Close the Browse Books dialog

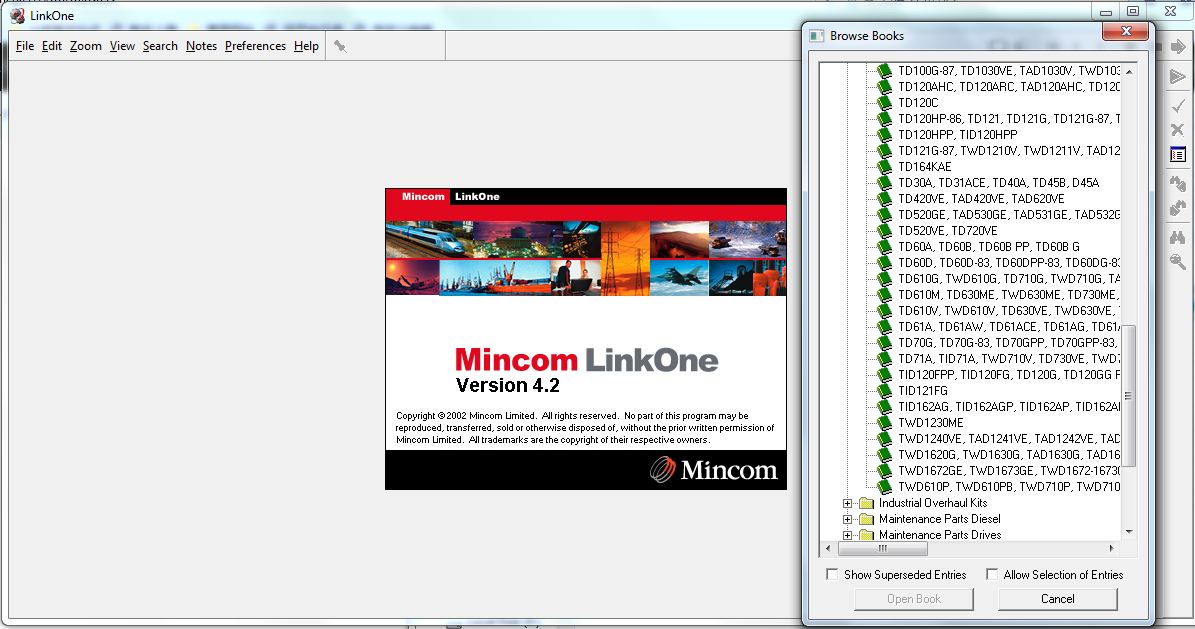1126,31
